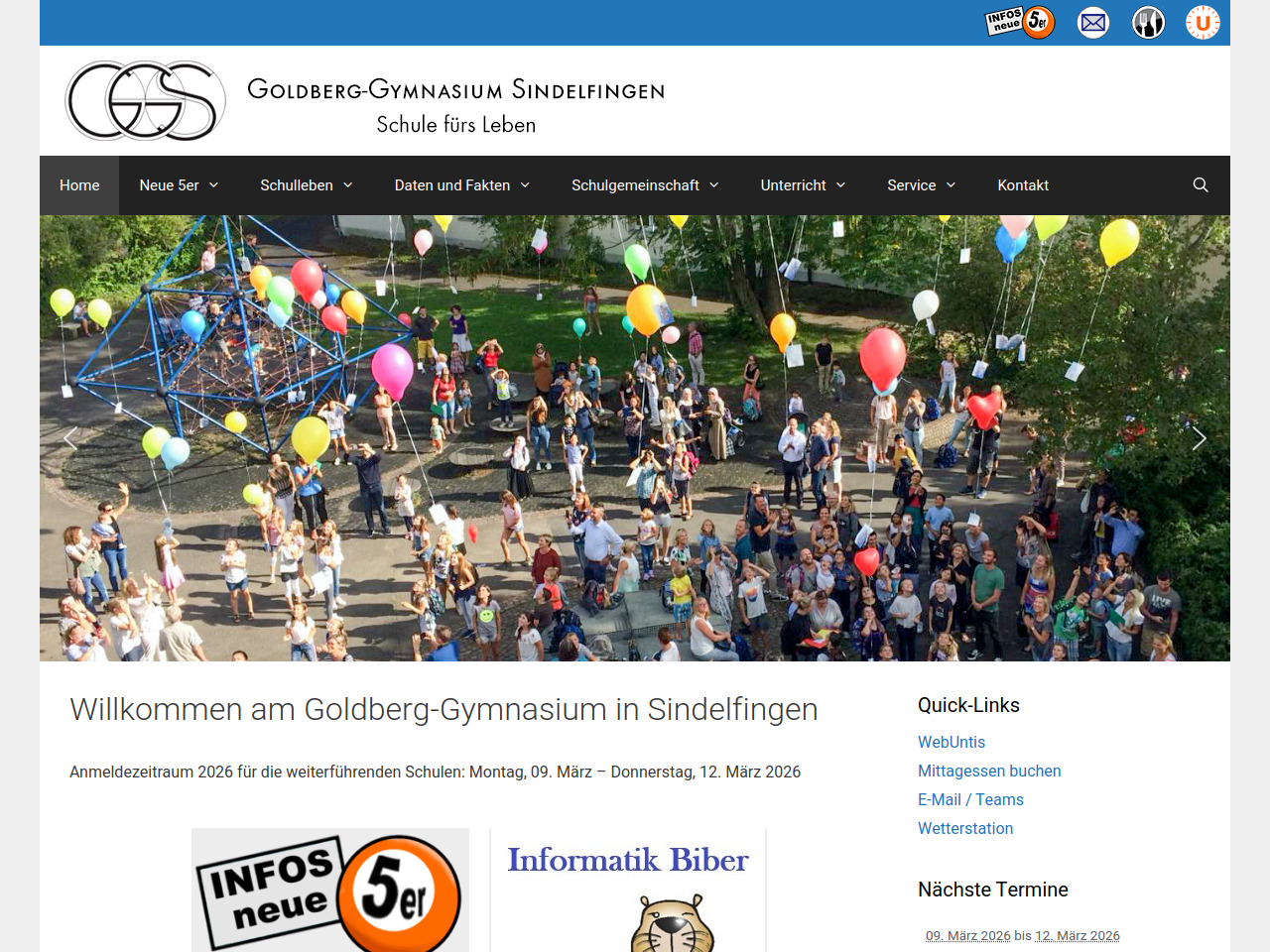Click the search magnifier icon

click(1201, 185)
